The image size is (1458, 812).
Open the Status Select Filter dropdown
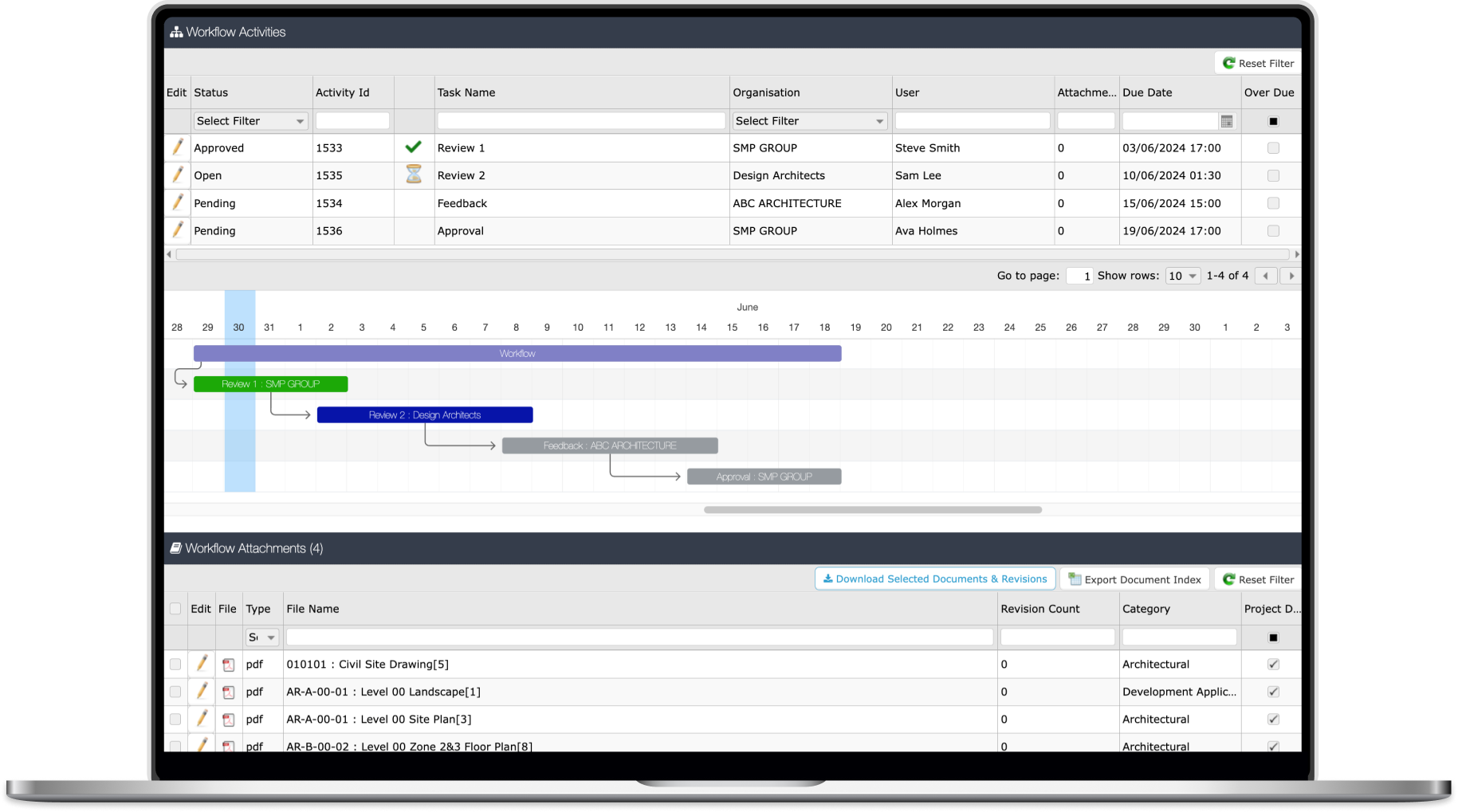(x=251, y=121)
